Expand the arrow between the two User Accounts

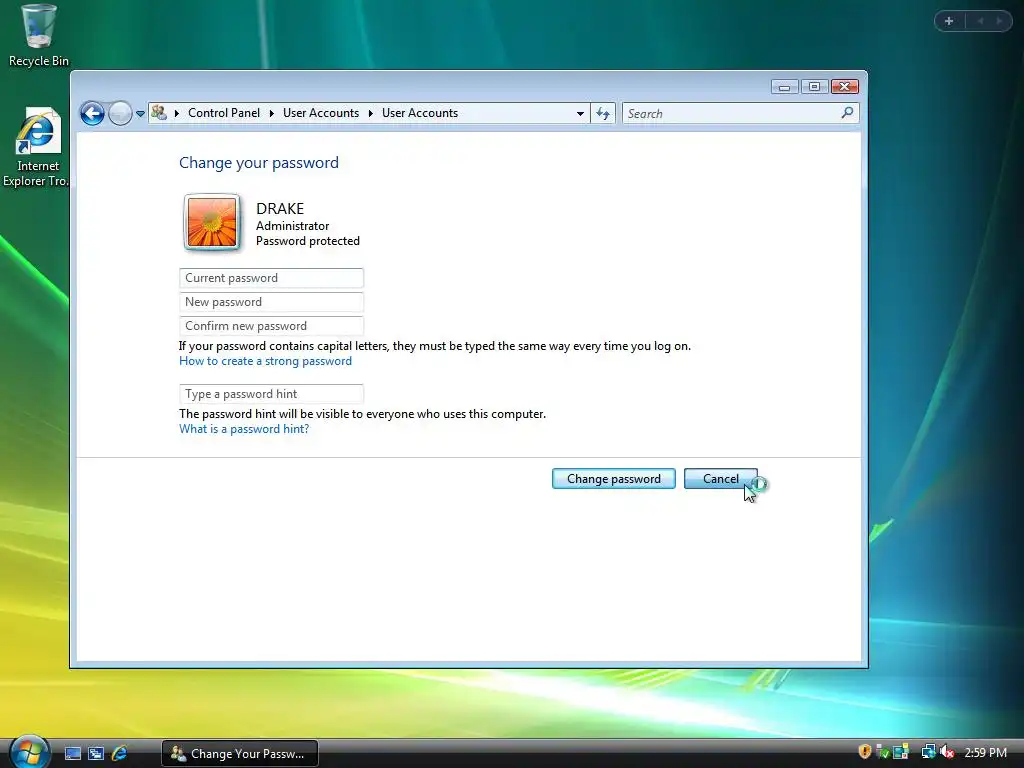[370, 113]
